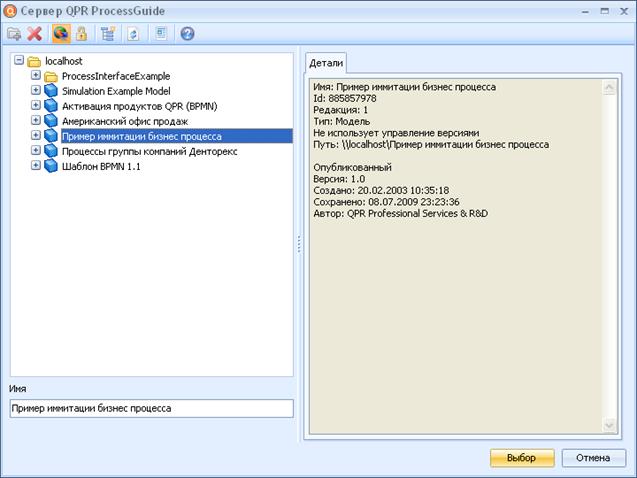Click the QPR app icon in title bar
This screenshot has height=478, width=637.
[x=9, y=11]
